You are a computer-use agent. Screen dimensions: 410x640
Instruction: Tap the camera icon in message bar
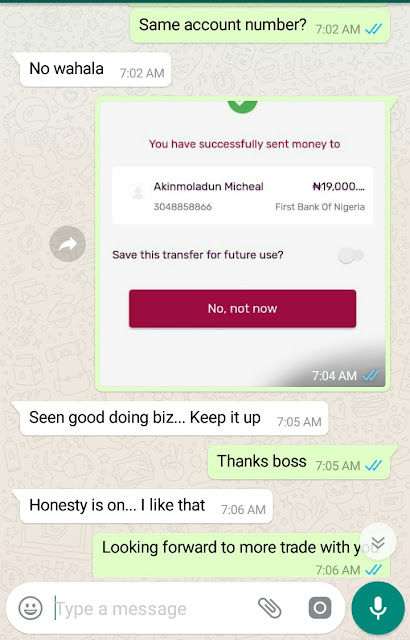[320, 608]
